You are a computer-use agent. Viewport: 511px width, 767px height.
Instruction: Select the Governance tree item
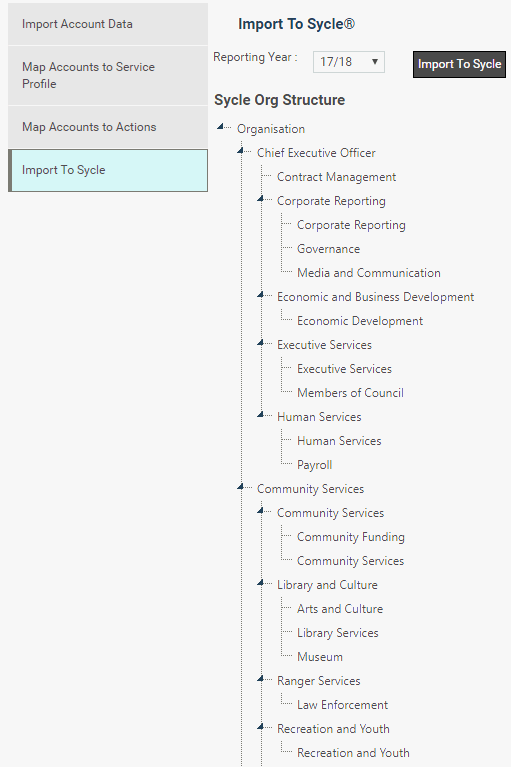(x=329, y=249)
